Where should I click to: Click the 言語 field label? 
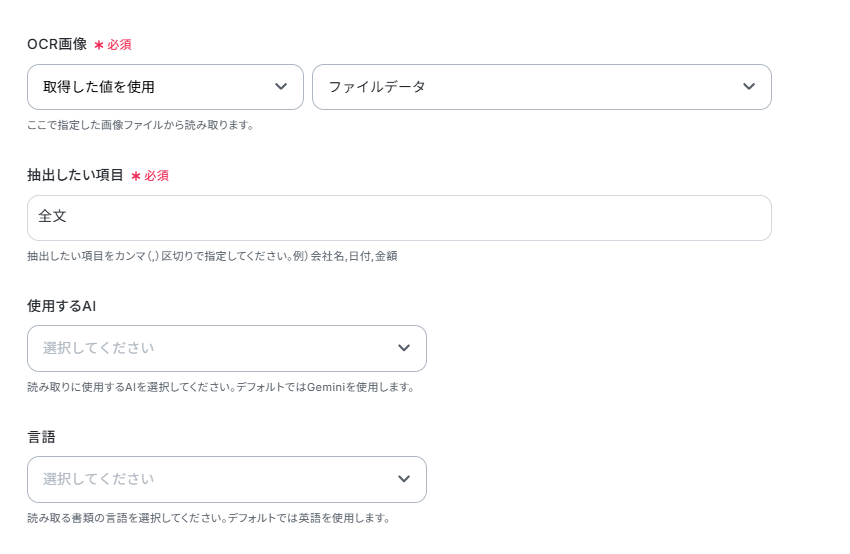[x=41, y=436]
